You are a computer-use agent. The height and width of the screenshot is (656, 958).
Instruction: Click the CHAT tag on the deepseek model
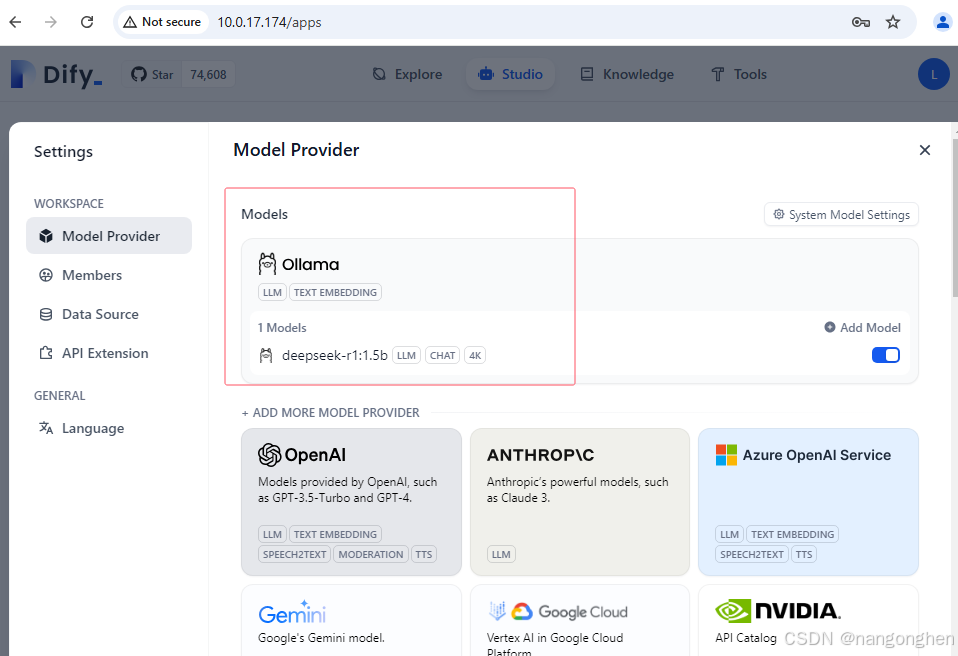click(x=442, y=355)
